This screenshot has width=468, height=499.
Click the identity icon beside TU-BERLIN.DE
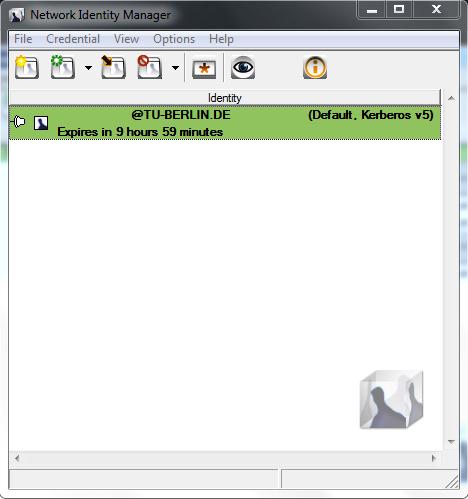[x=41, y=123]
